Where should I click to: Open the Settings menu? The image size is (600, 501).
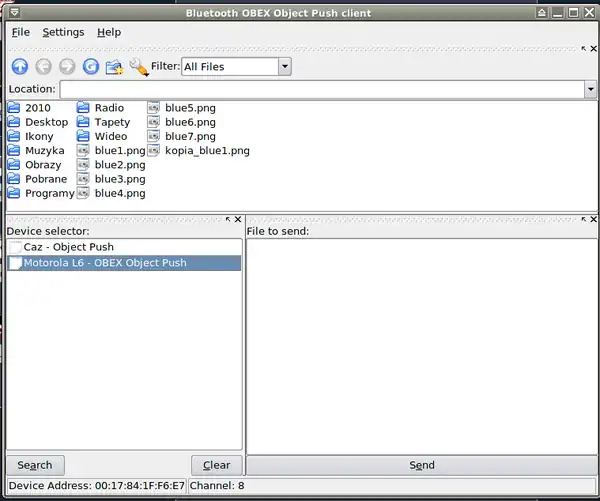tap(63, 32)
